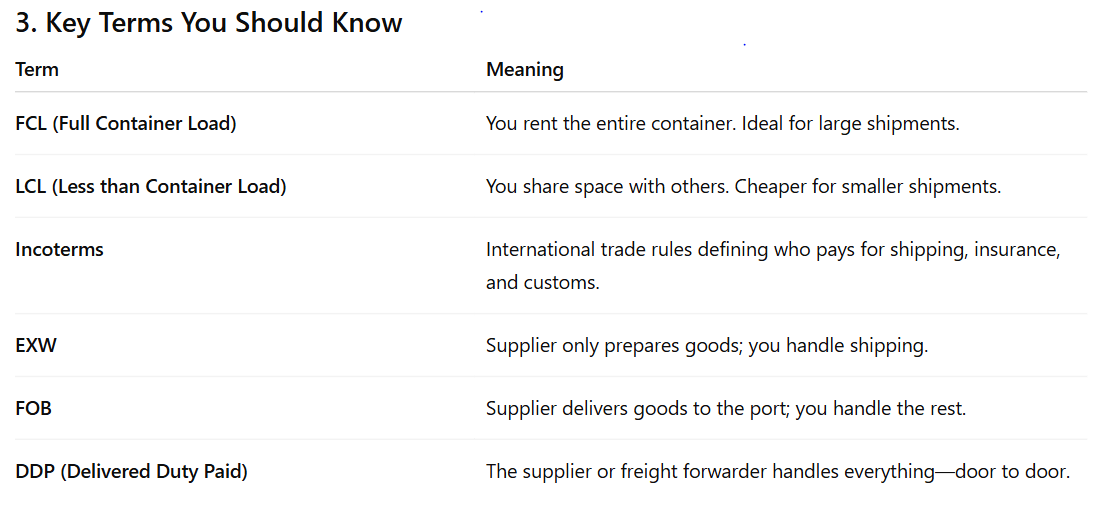1100x512 pixels.
Task: Click the "Incoterms" term cell
Action: 59,250
